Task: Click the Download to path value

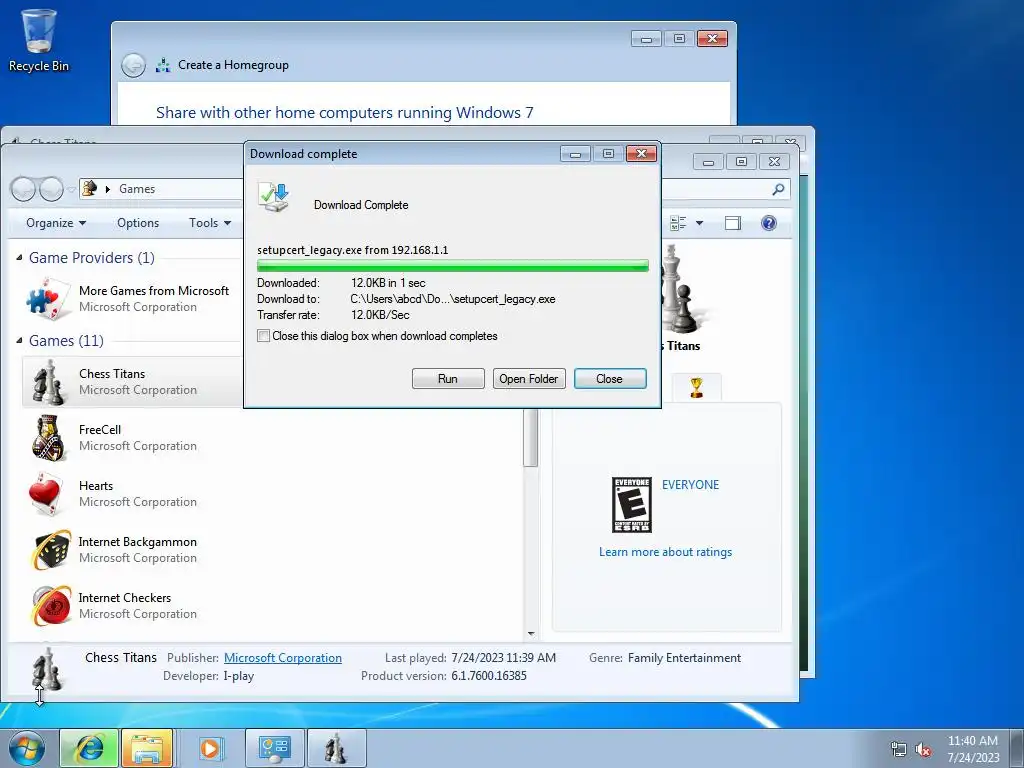Action: click(x=453, y=299)
